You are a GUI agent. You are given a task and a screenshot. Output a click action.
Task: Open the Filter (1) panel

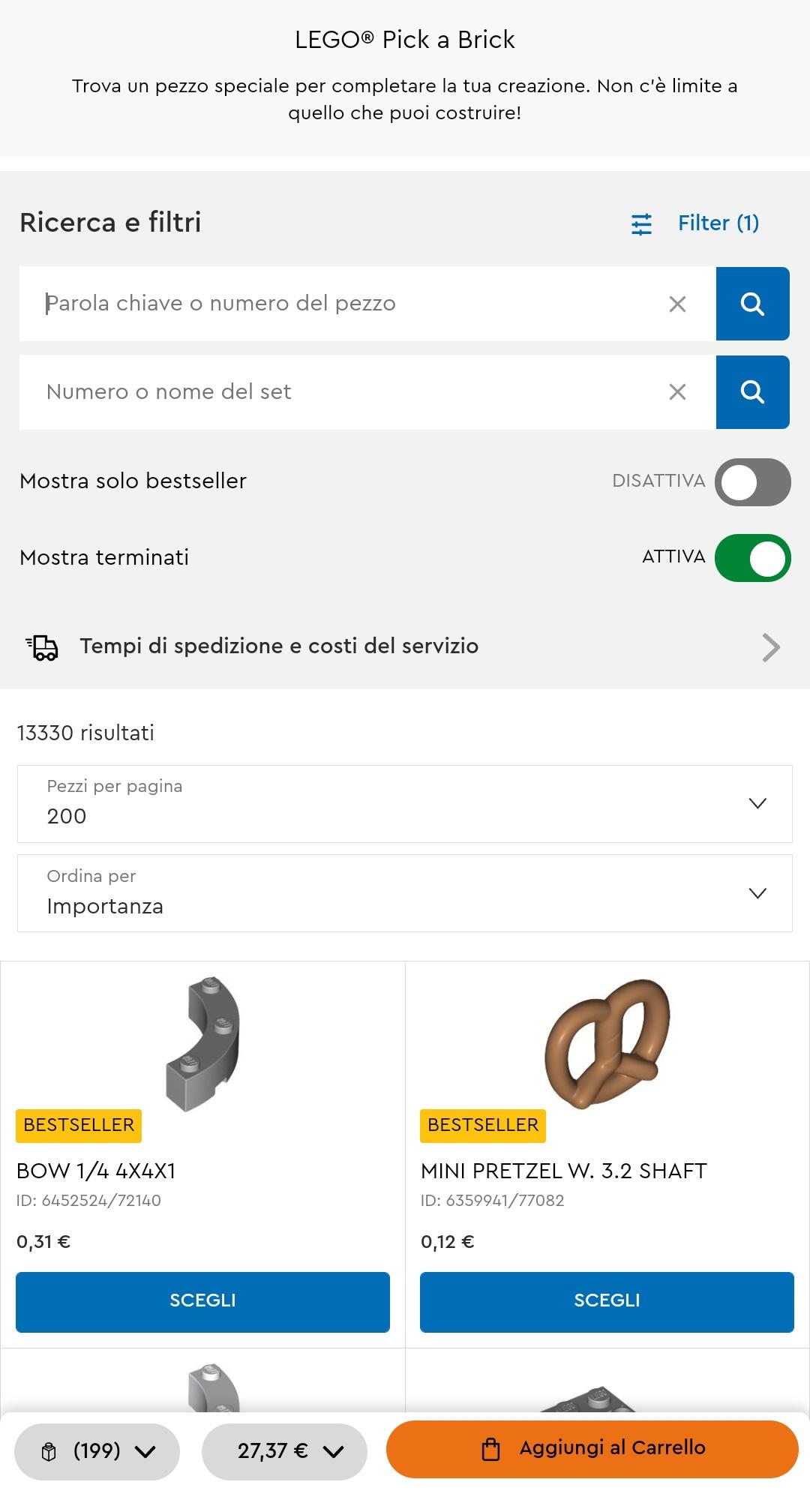click(x=718, y=223)
